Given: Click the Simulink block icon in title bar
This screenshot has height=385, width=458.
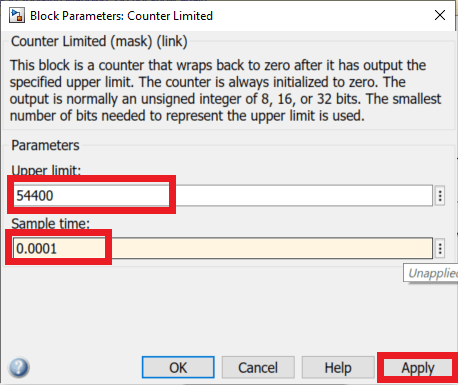Looking at the screenshot, I should pos(17,16).
